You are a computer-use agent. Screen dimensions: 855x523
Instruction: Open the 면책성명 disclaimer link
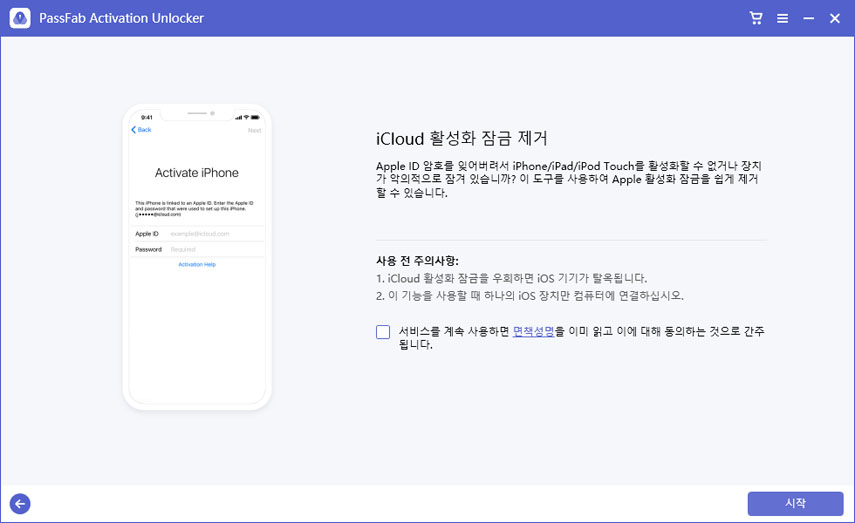[x=533, y=331]
